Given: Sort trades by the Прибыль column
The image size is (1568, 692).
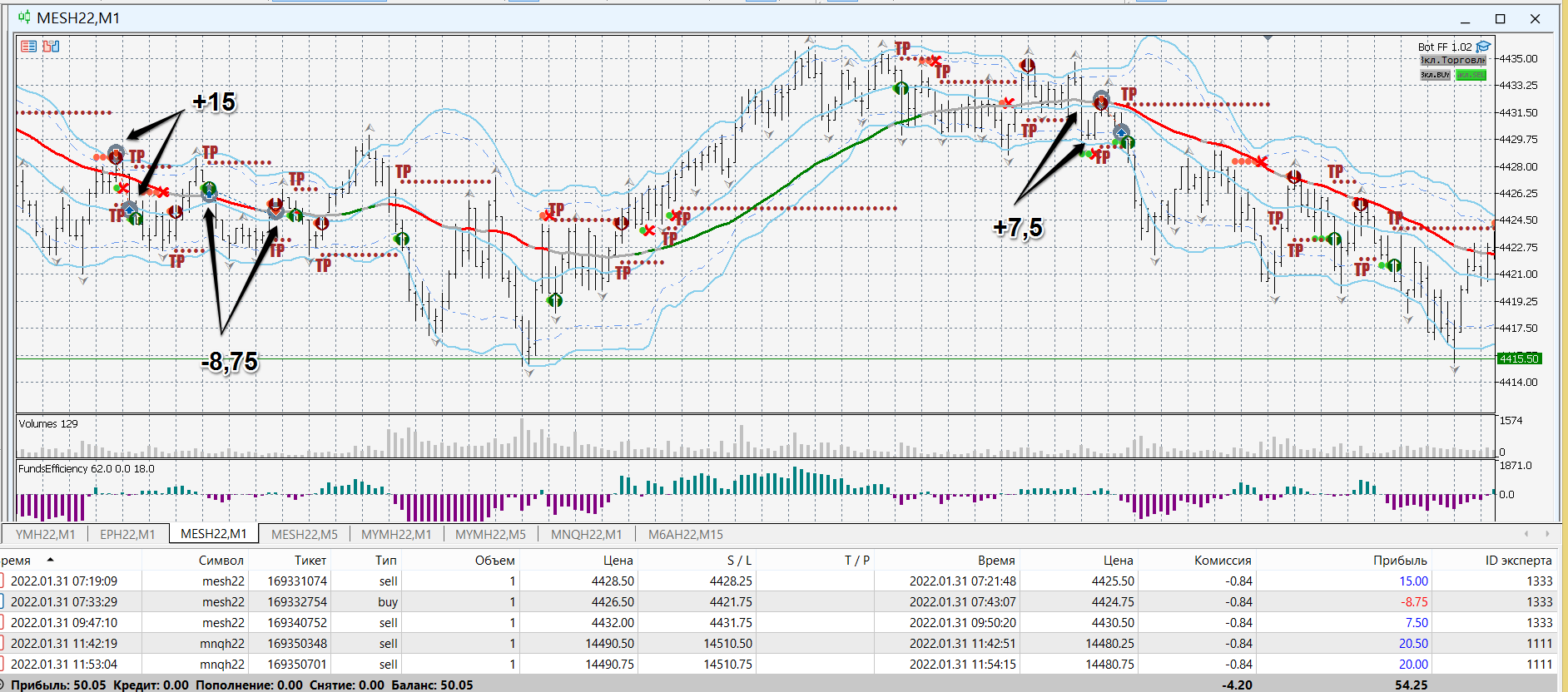Looking at the screenshot, I should [x=1400, y=560].
